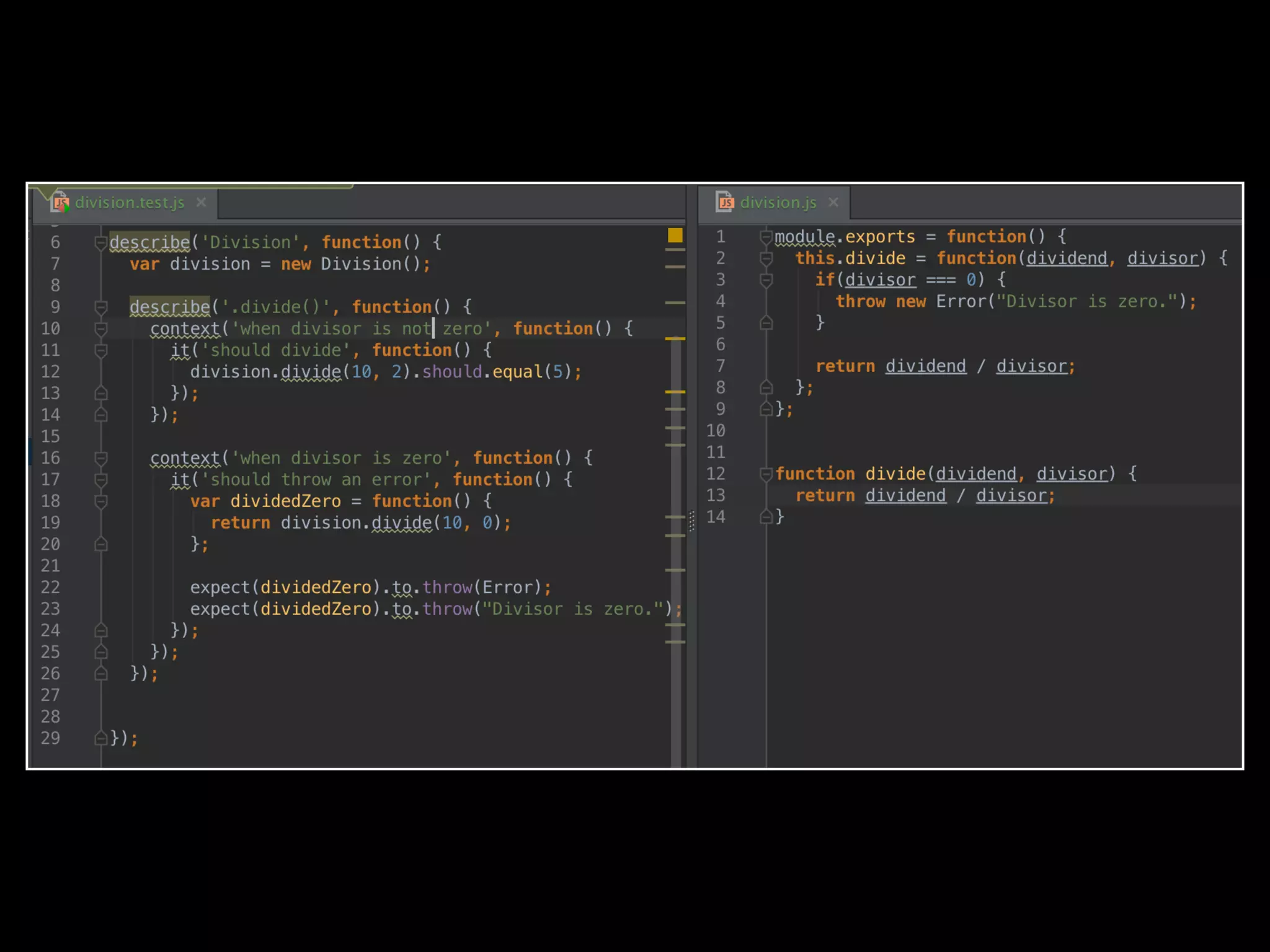This screenshot has height=952, width=1270.
Task: Click the splitter handle between editors
Action: (691, 521)
